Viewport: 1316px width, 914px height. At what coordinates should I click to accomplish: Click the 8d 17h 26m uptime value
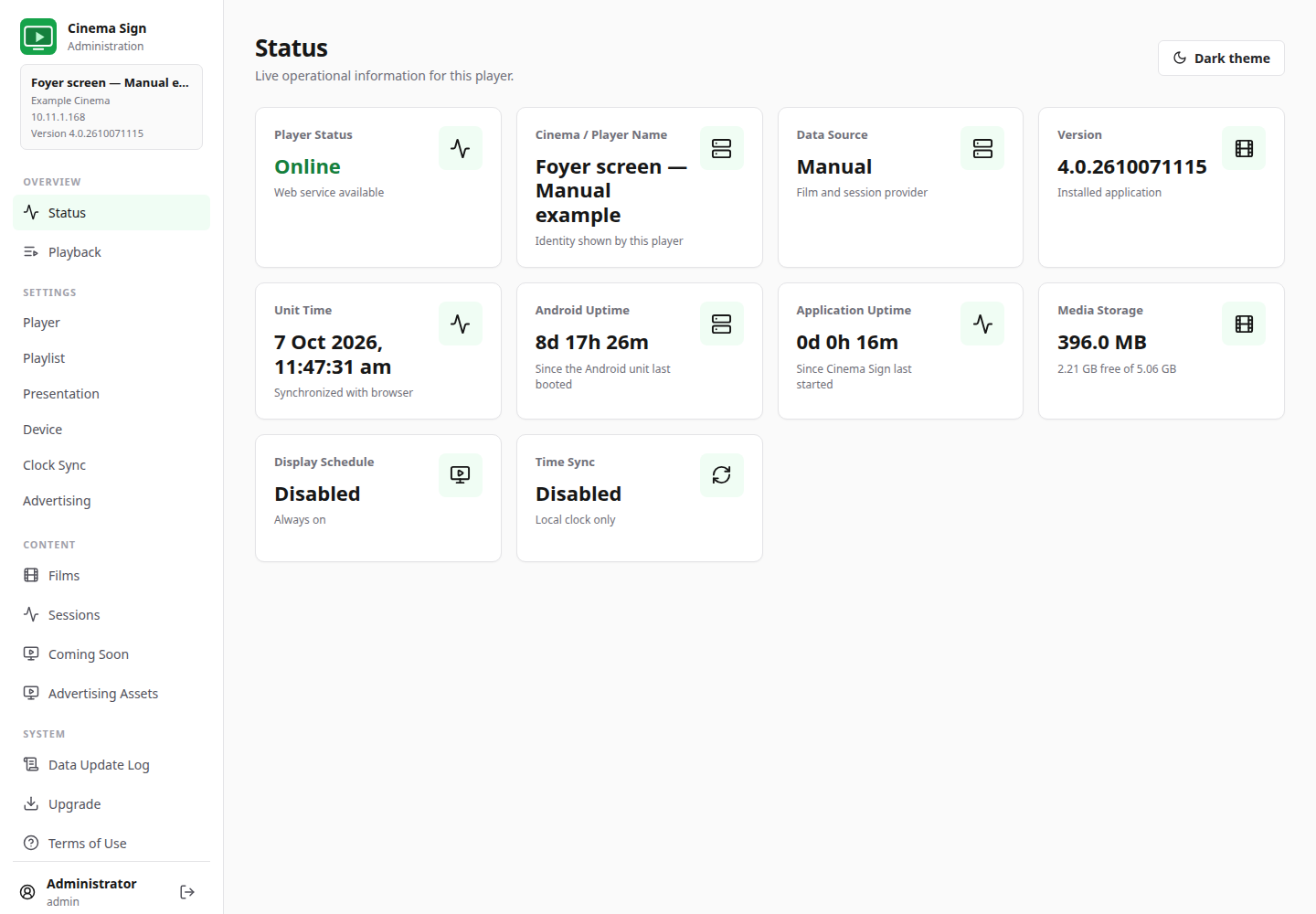592,342
